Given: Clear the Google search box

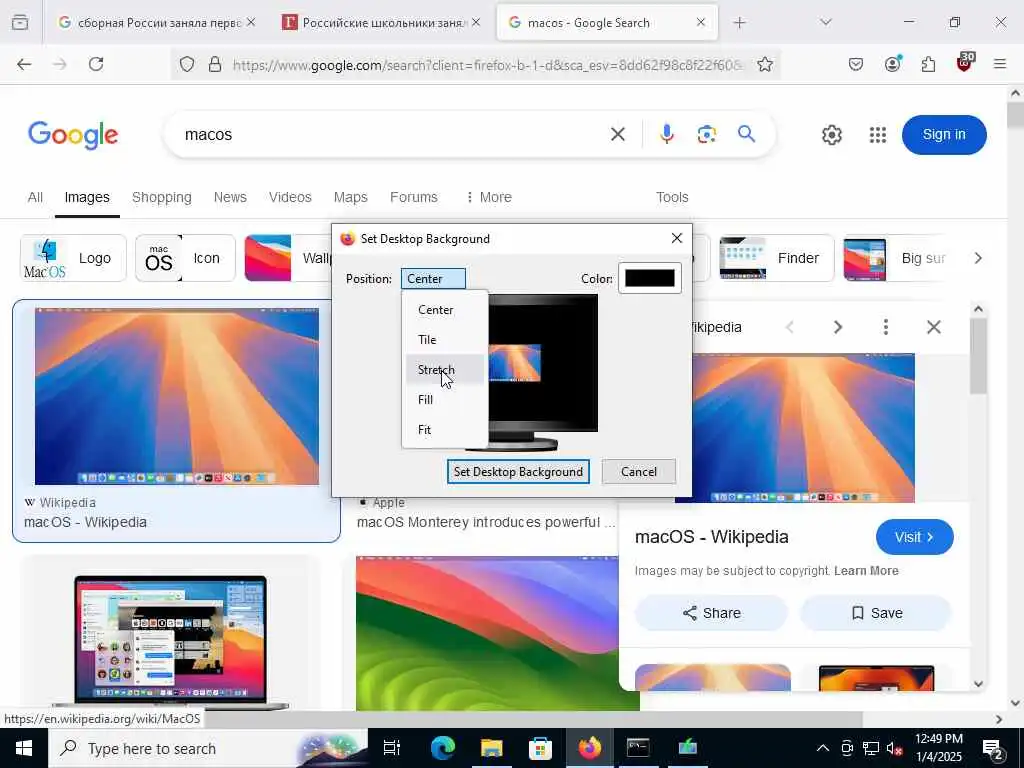Looking at the screenshot, I should pos(617,135).
